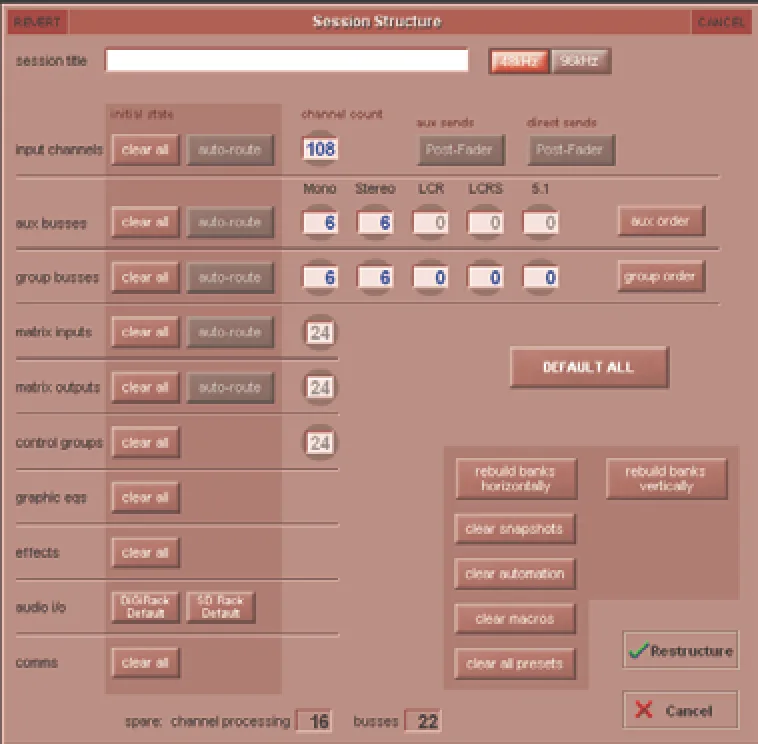Screen dimensions: 758x744
Task: Toggle auto-route for matrix inputs
Action: click(x=230, y=332)
